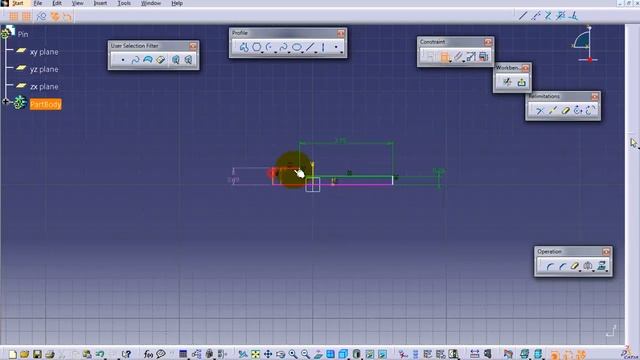640x360 pixels.
Task: Click the Undo arrow icon
Action: click(100, 354)
